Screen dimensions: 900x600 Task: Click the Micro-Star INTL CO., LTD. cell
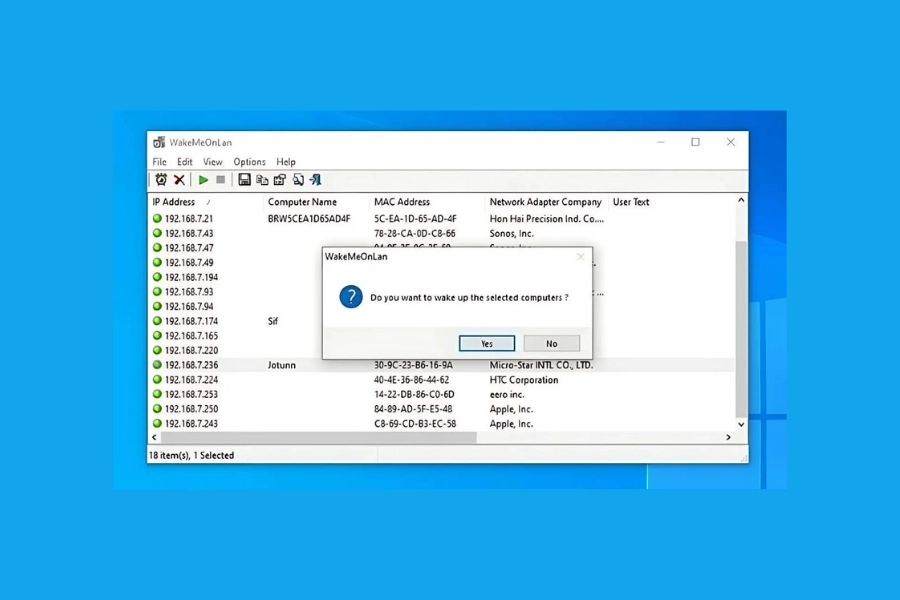[x=541, y=365]
